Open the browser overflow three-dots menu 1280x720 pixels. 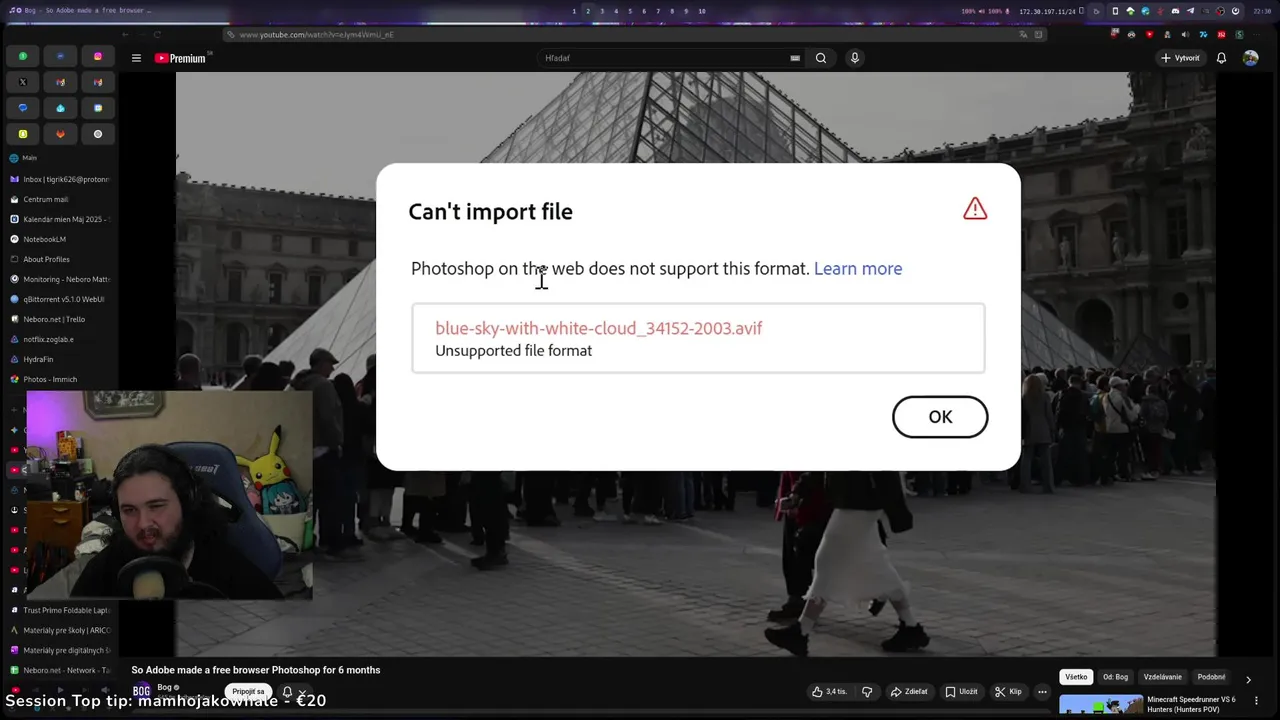point(1256,34)
